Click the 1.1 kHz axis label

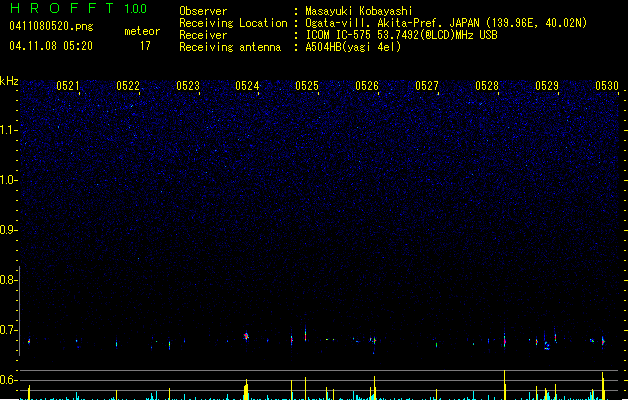[8, 130]
